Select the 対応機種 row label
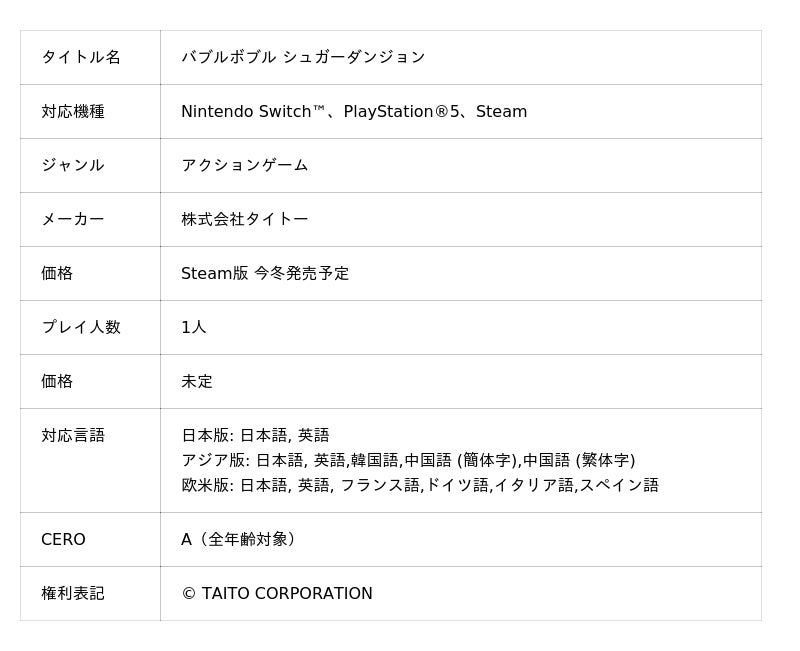The height and width of the screenshot is (651, 800). point(73,111)
